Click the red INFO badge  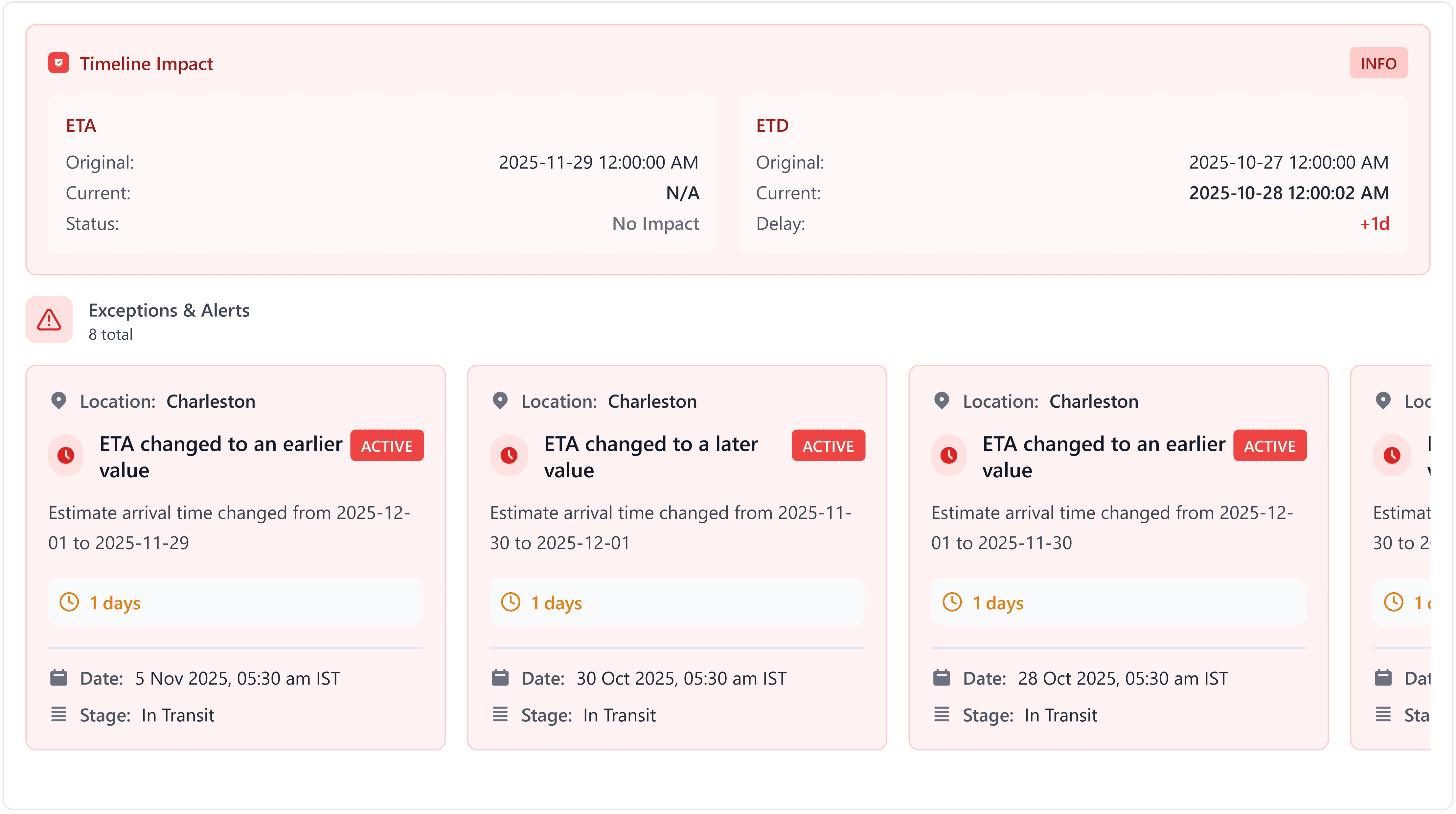1378,63
